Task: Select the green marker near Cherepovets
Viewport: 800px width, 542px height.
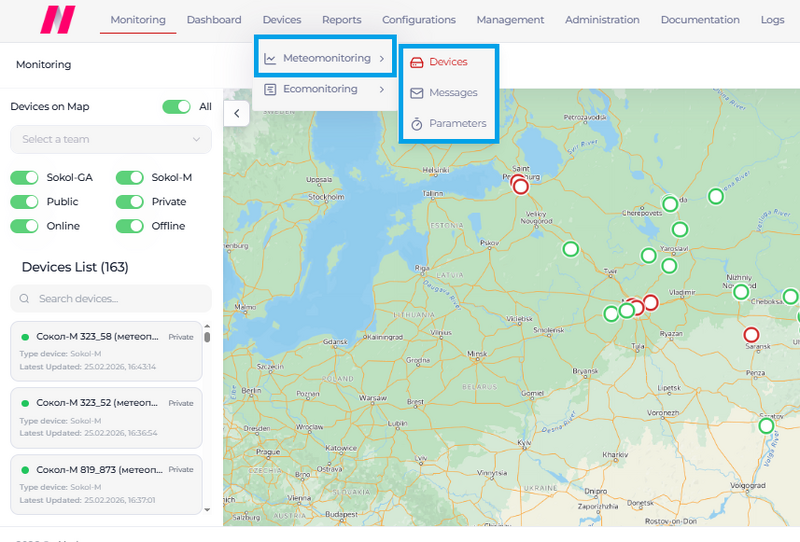Action: (x=670, y=204)
